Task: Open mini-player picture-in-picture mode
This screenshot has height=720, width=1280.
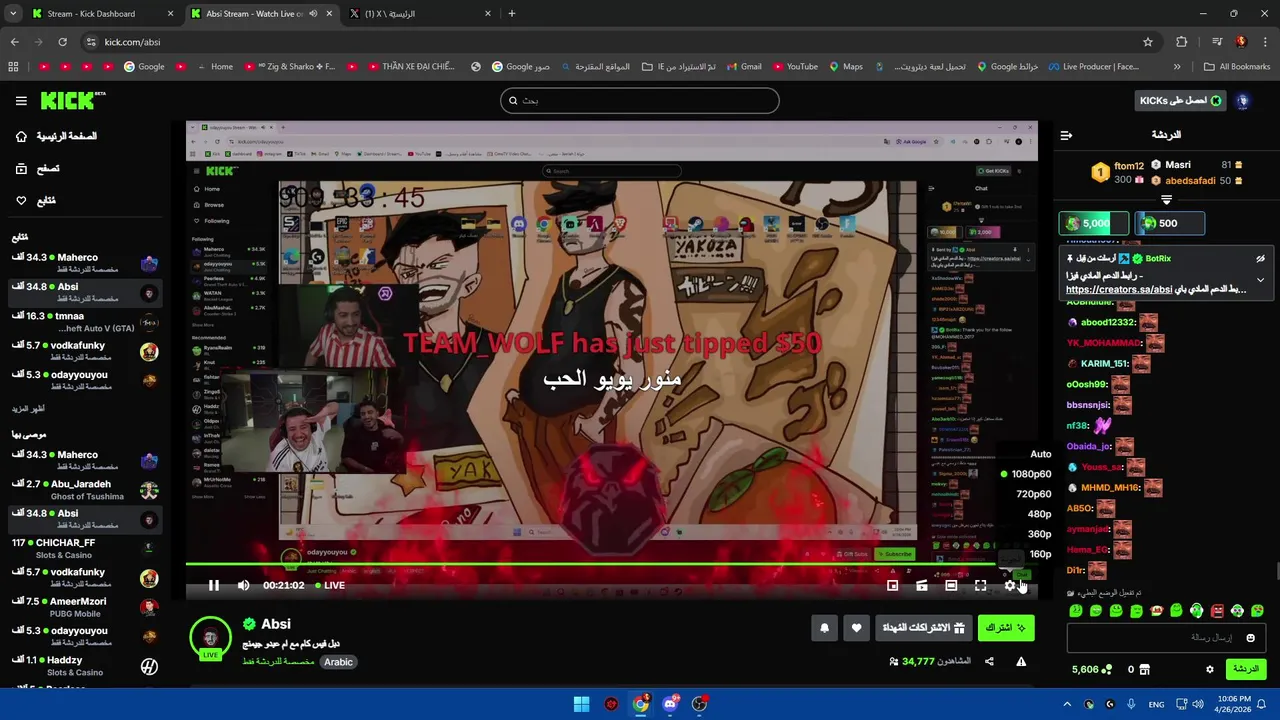Action: click(893, 585)
